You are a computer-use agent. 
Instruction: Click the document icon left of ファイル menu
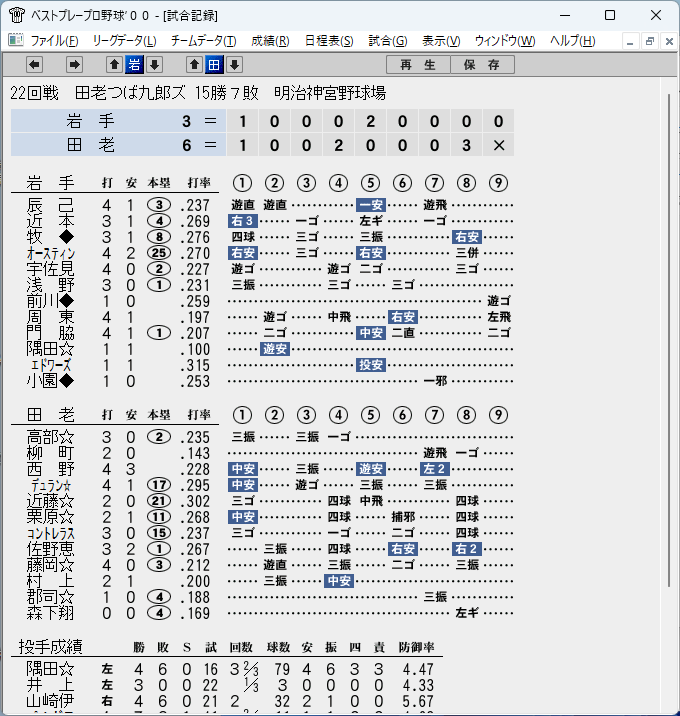[x=16, y=40]
